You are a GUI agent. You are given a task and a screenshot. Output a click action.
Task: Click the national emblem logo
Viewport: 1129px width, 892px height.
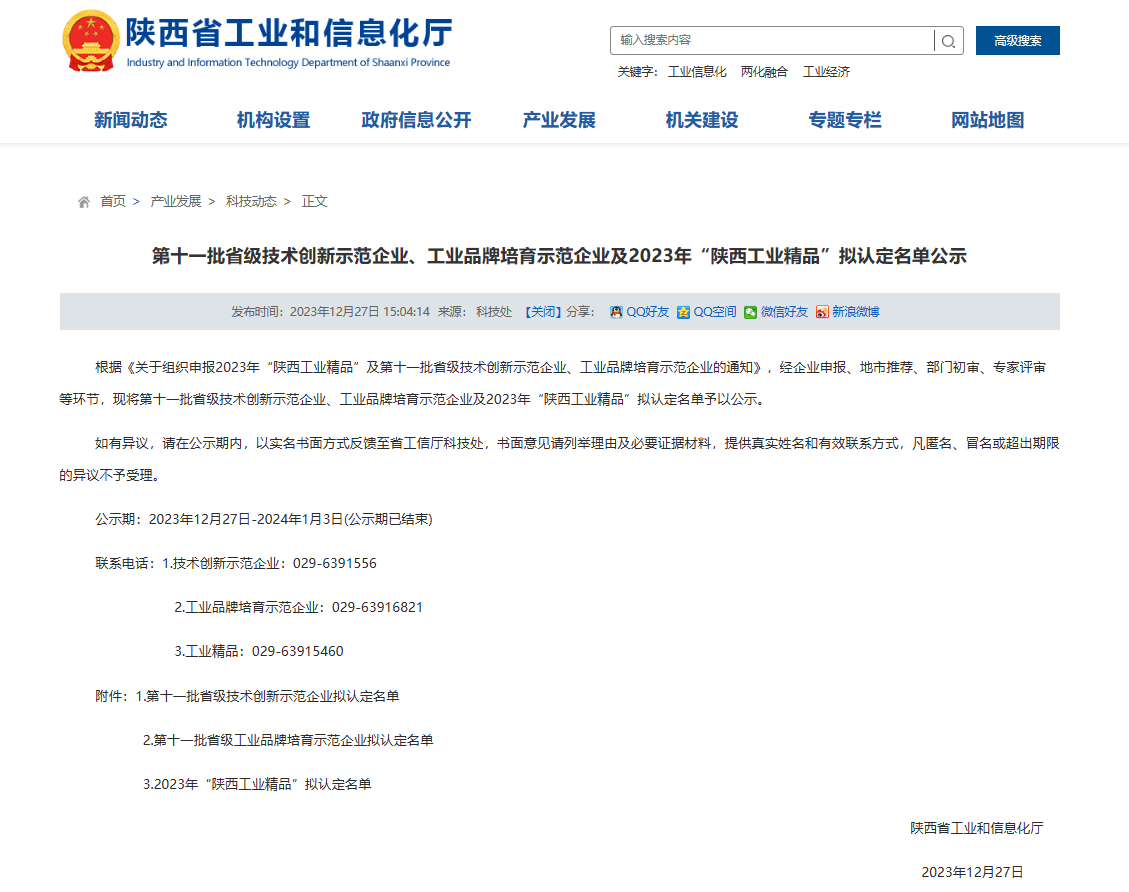click(x=90, y=41)
